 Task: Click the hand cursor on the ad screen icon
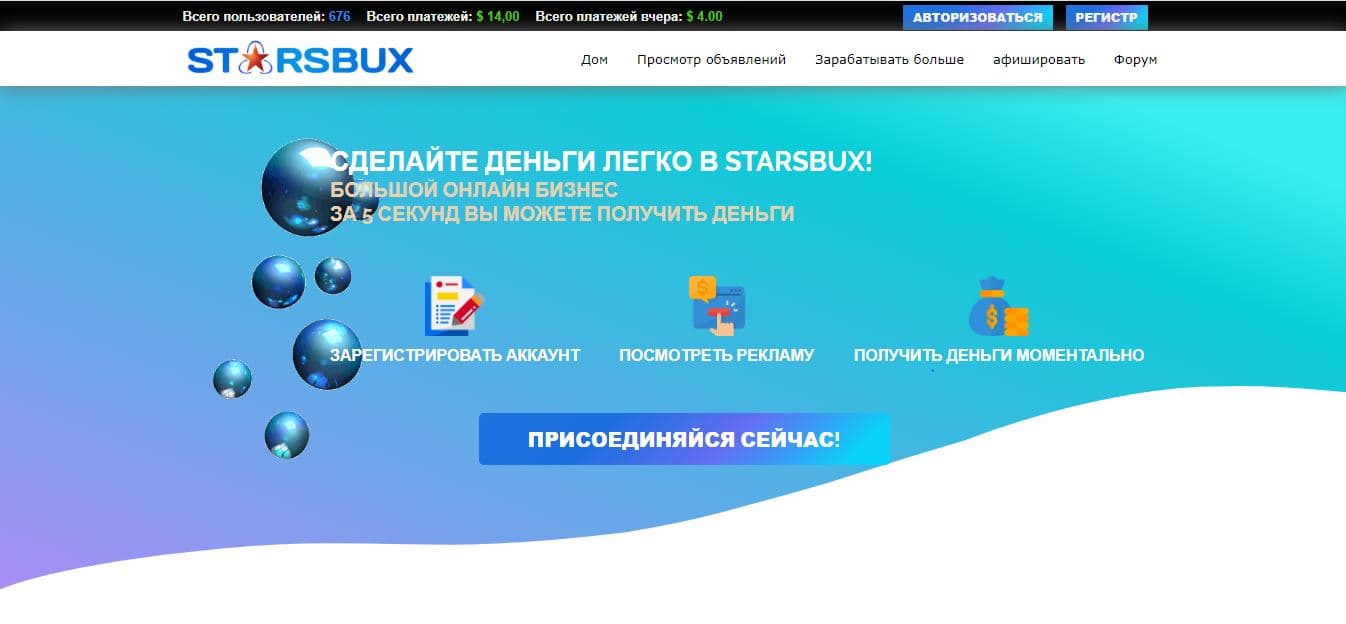tap(726, 325)
